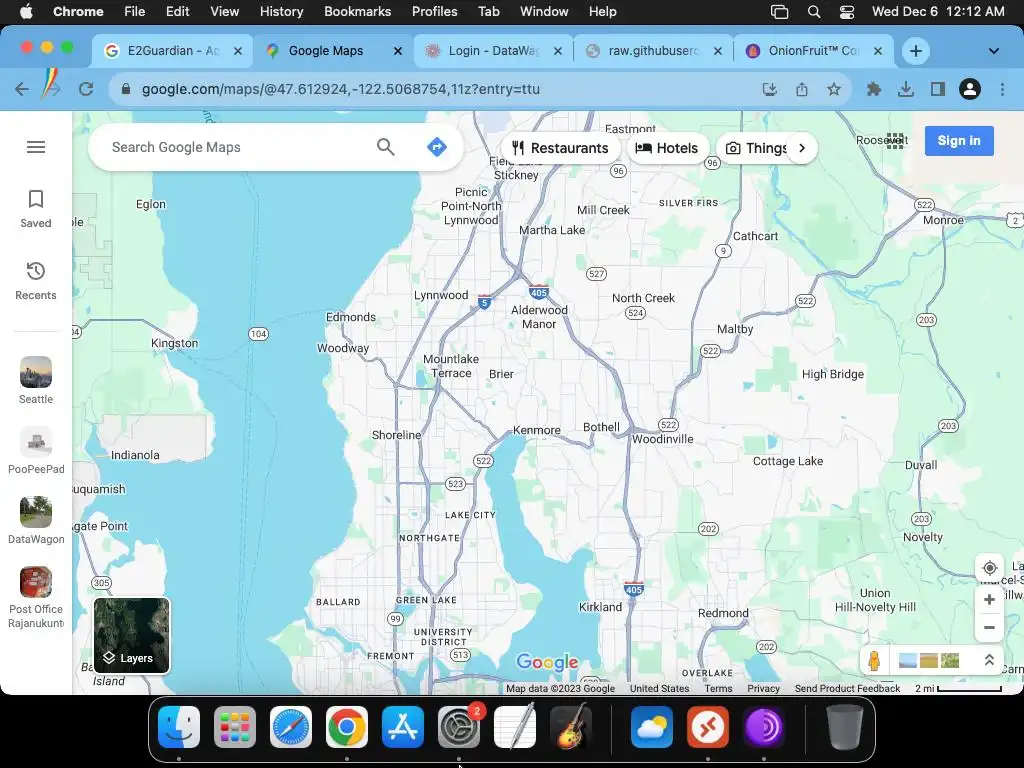Open the Chrome extensions puzzle icon
Image resolution: width=1024 pixels, height=768 pixels.
(x=873, y=89)
